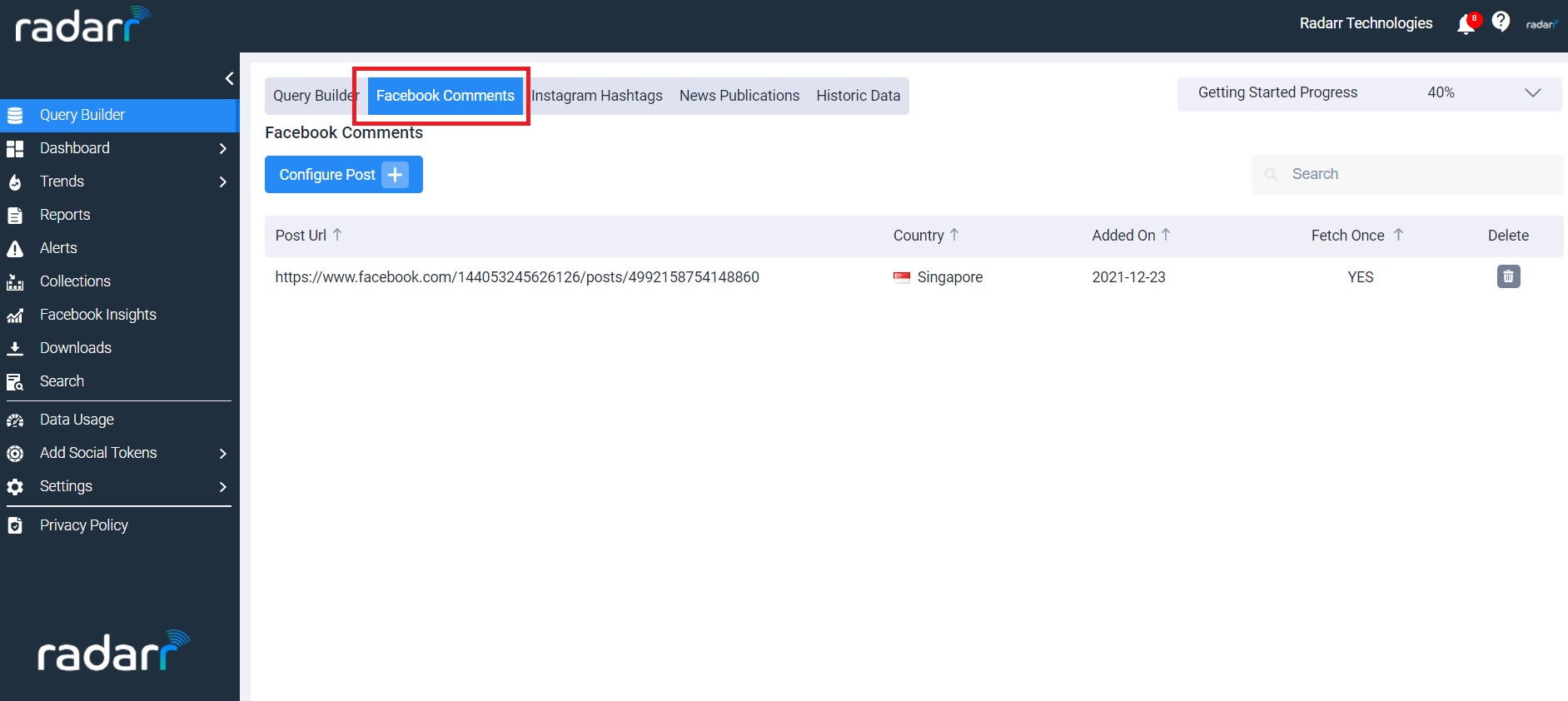Open the Historic Data tab
This screenshot has width=1568, height=701.
pos(859,96)
